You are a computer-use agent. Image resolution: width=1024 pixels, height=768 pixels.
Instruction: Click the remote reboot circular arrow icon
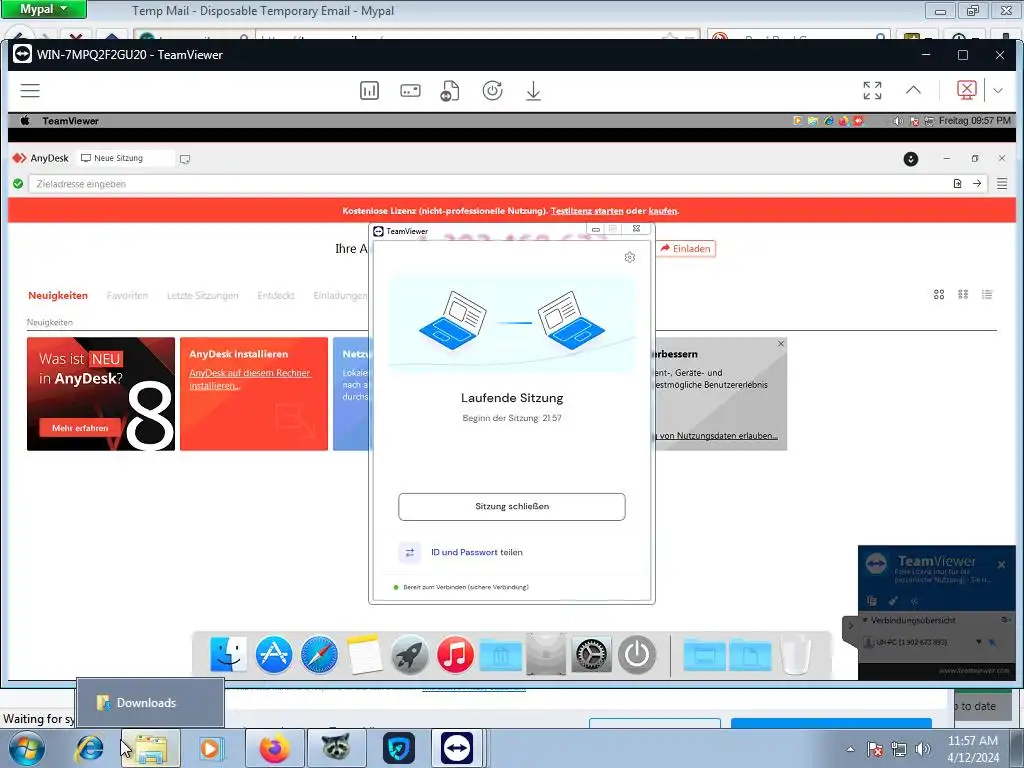492,91
